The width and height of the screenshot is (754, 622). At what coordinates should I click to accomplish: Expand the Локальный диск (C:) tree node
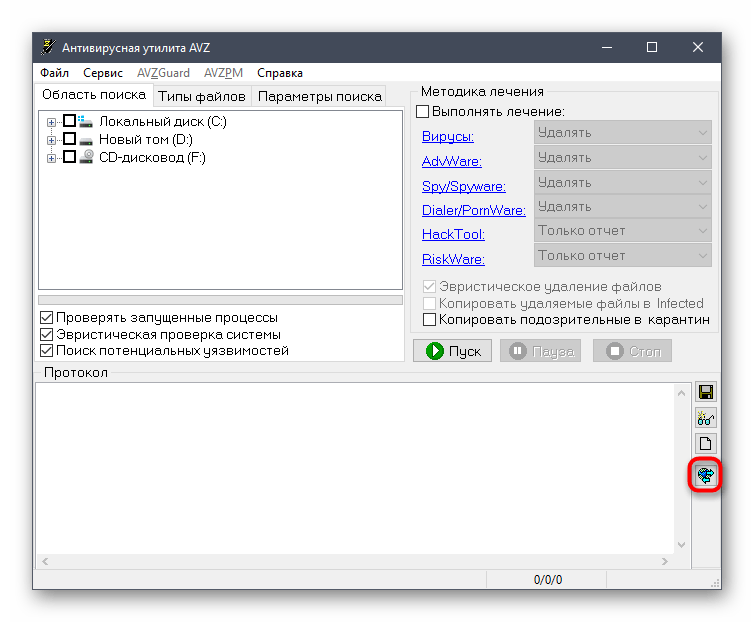point(51,122)
